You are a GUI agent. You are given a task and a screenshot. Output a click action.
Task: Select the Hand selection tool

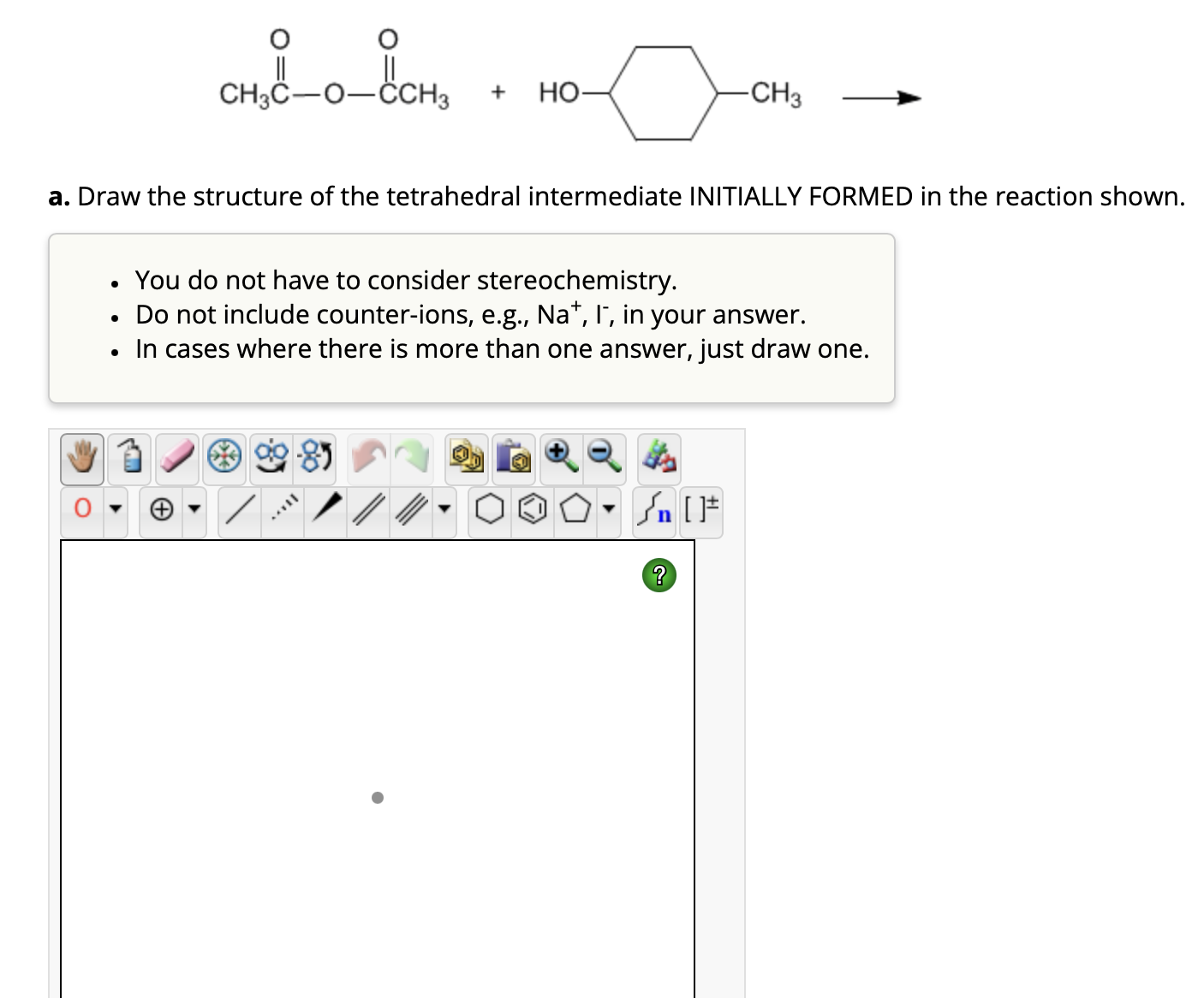(x=81, y=458)
